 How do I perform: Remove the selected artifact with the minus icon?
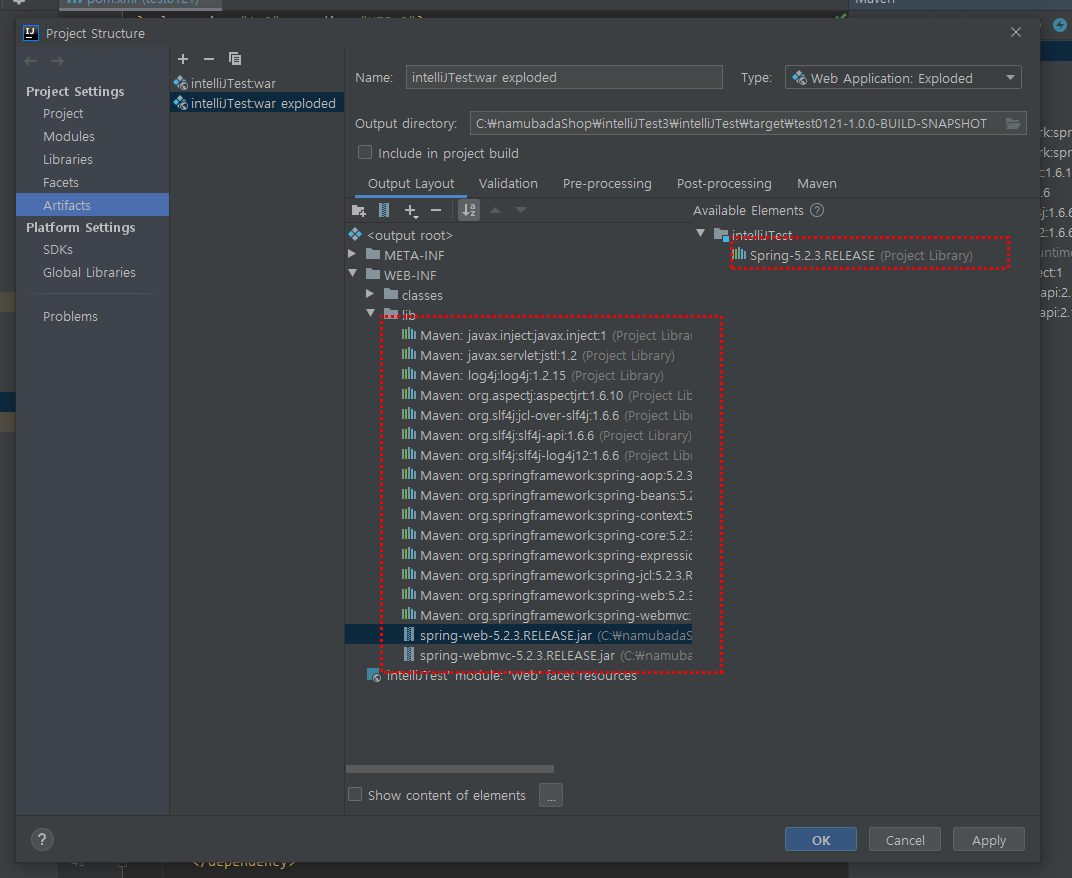209,59
